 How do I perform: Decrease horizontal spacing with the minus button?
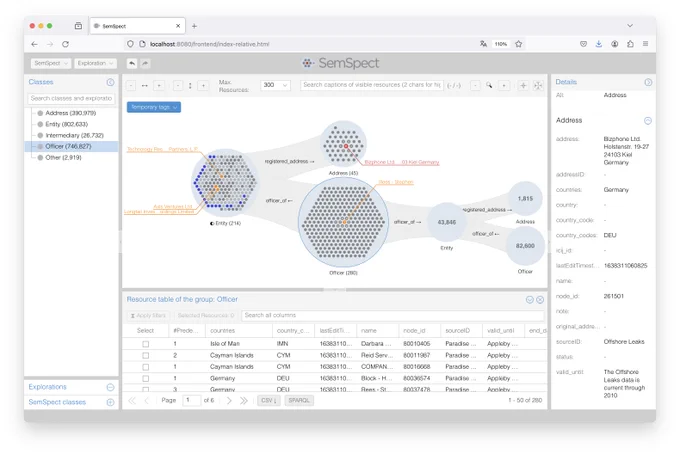pyautogui.click(x=131, y=85)
